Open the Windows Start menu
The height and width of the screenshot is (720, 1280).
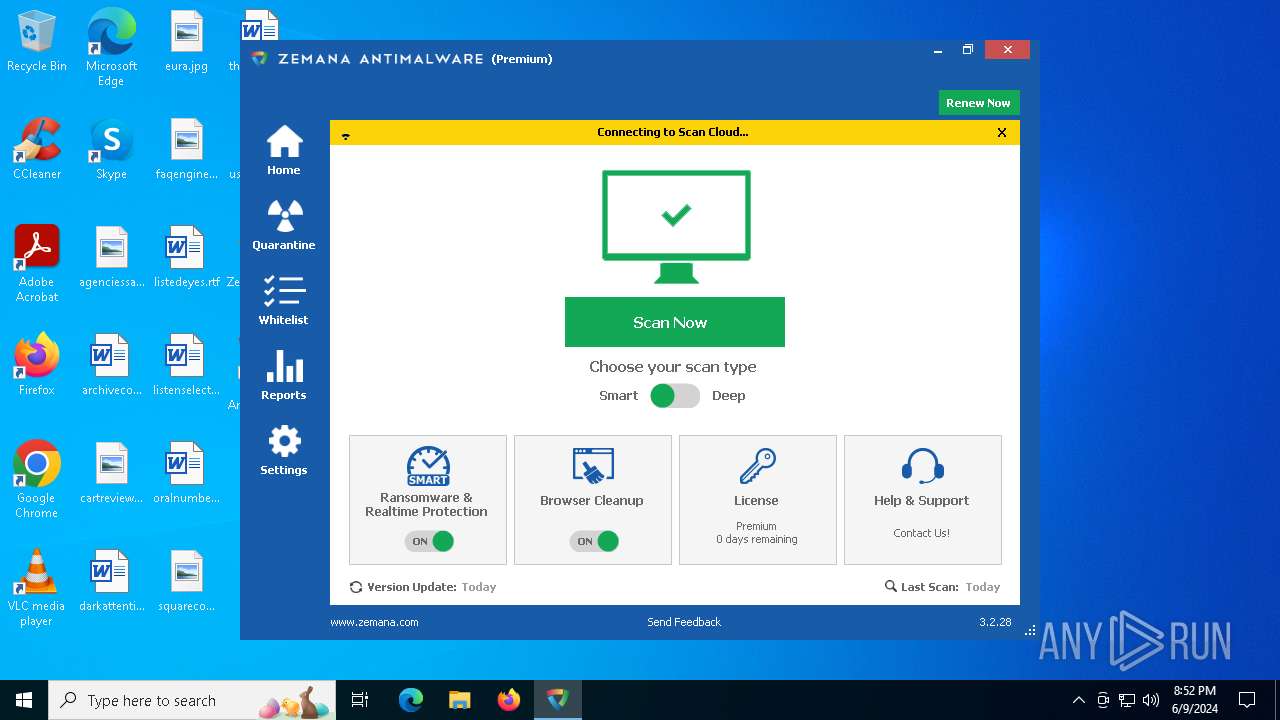24,700
